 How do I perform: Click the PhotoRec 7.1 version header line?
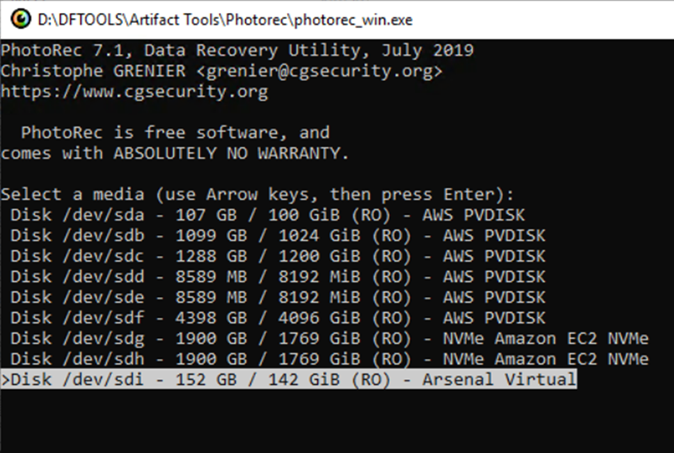point(237,51)
